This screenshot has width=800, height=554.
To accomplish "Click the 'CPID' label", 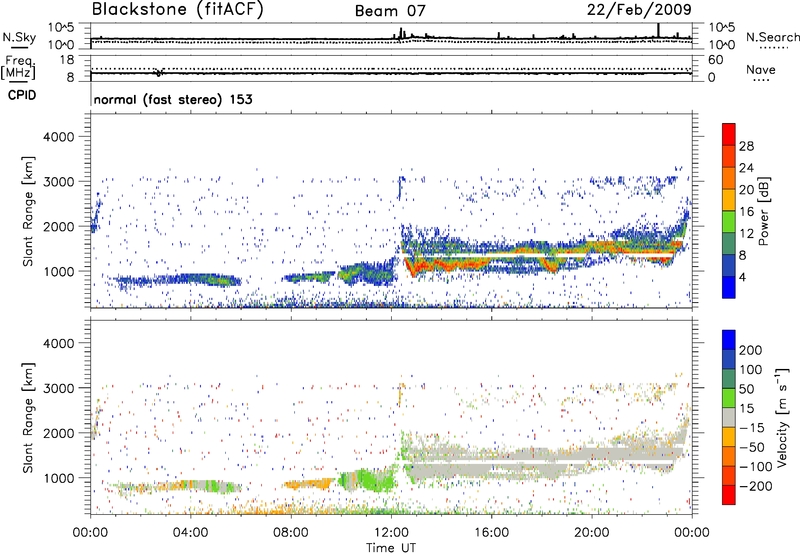I will 22,95.
